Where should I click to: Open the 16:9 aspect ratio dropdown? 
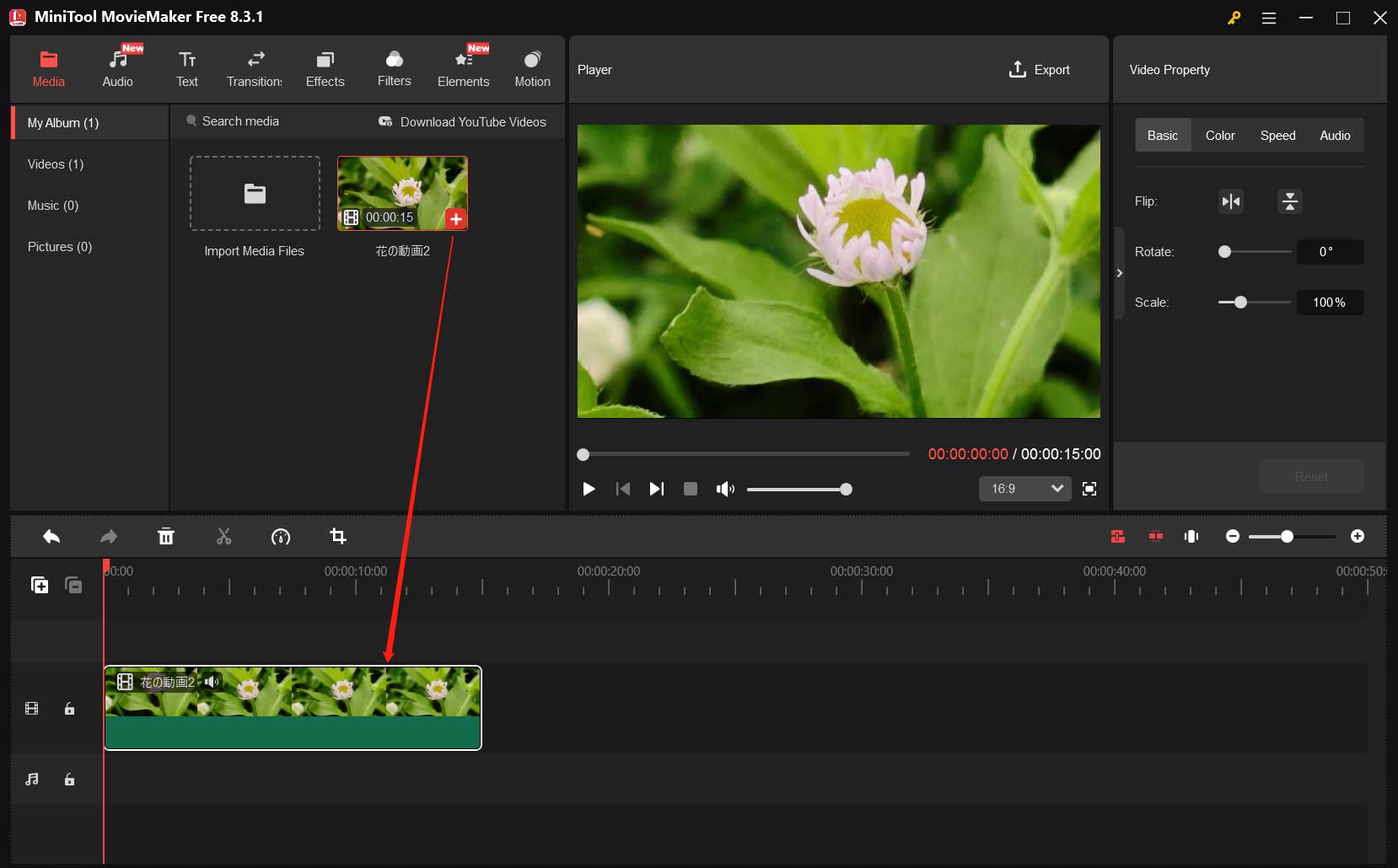click(x=1024, y=489)
